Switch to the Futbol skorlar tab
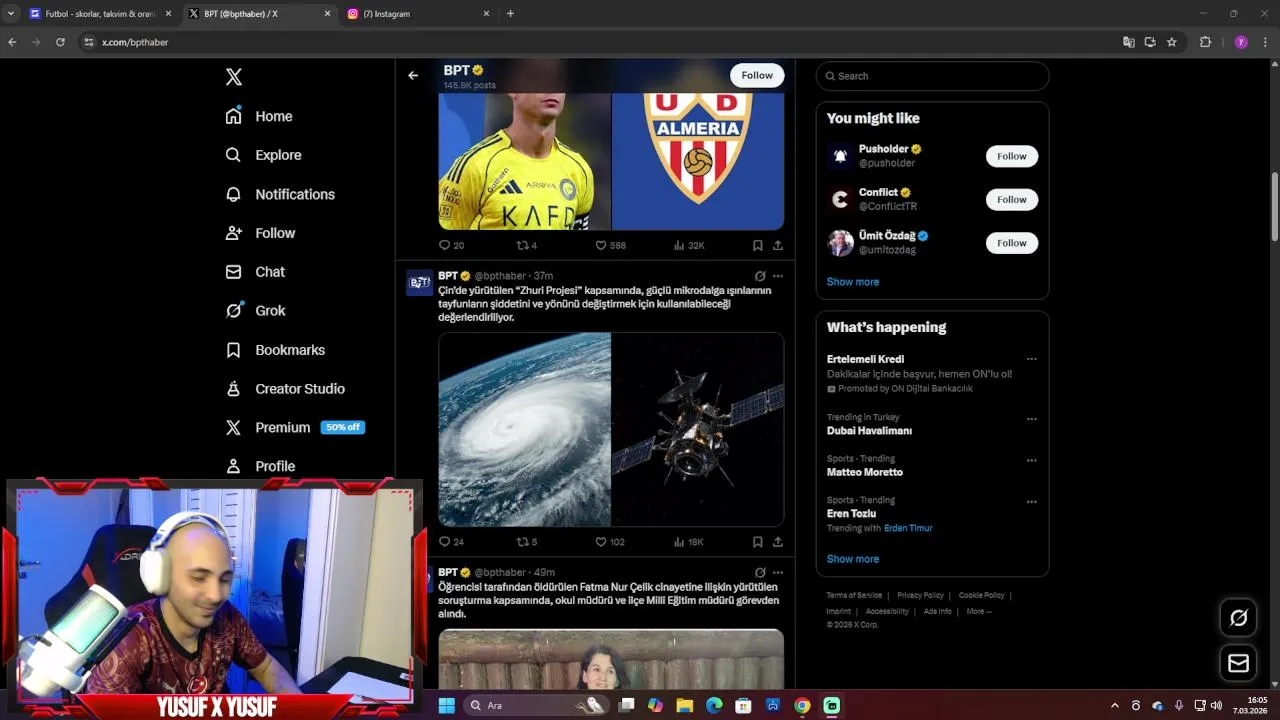Image resolution: width=1280 pixels, height=720 pixels. coord(100,14)
